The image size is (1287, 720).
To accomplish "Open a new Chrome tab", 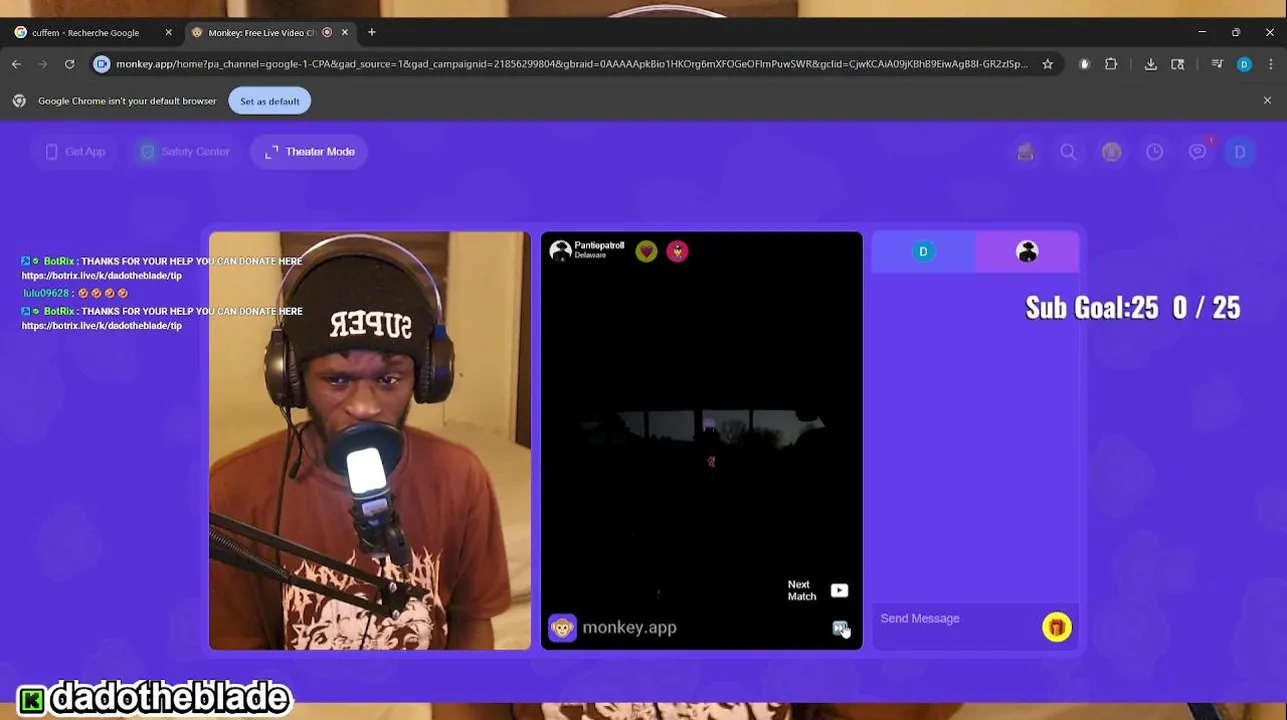I will coord(372,32).
